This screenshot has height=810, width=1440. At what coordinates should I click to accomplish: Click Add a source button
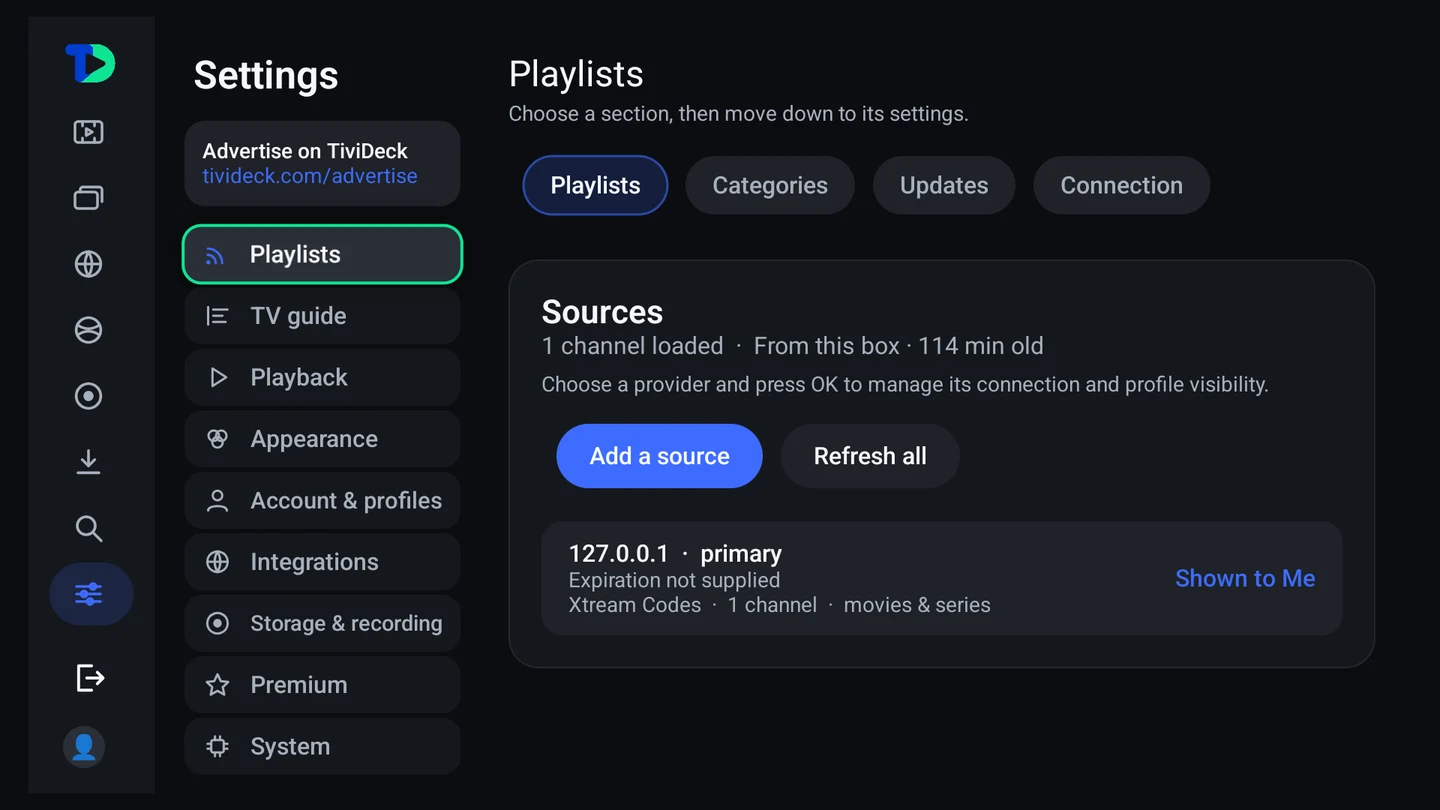pyautogui.click(x=659, y=456)
